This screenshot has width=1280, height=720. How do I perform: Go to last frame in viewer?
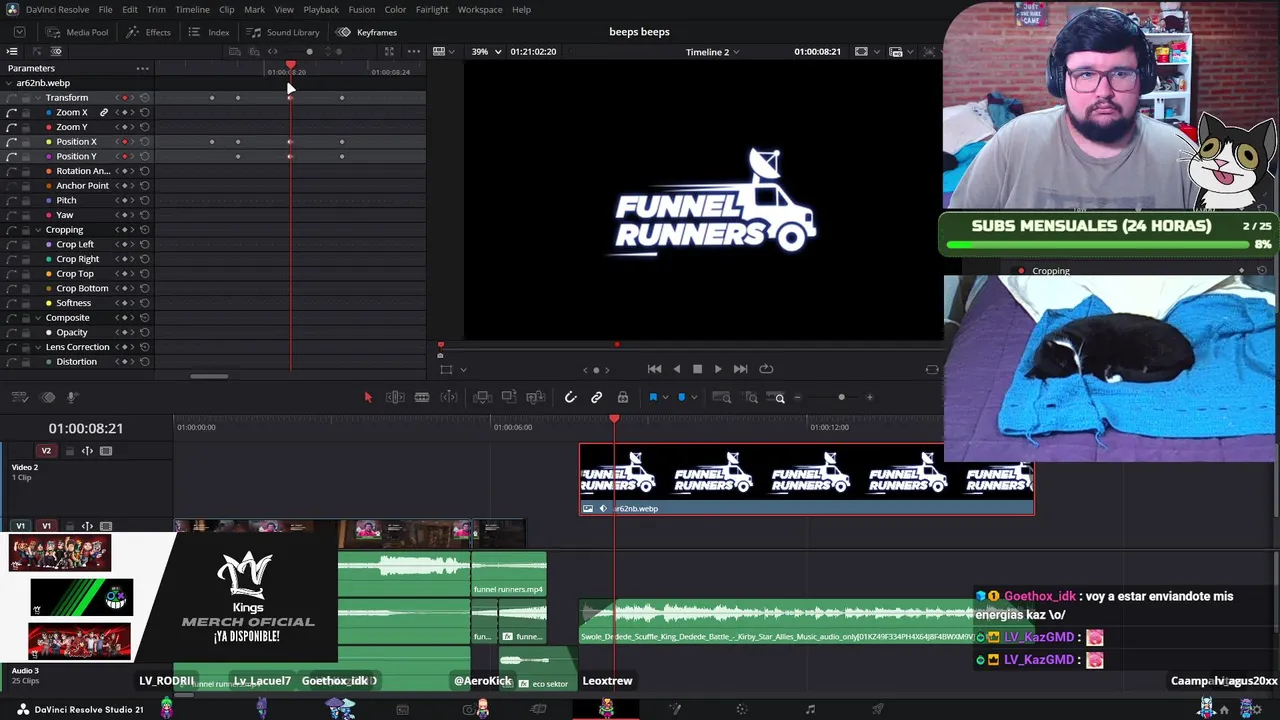(x=740, y=369)
